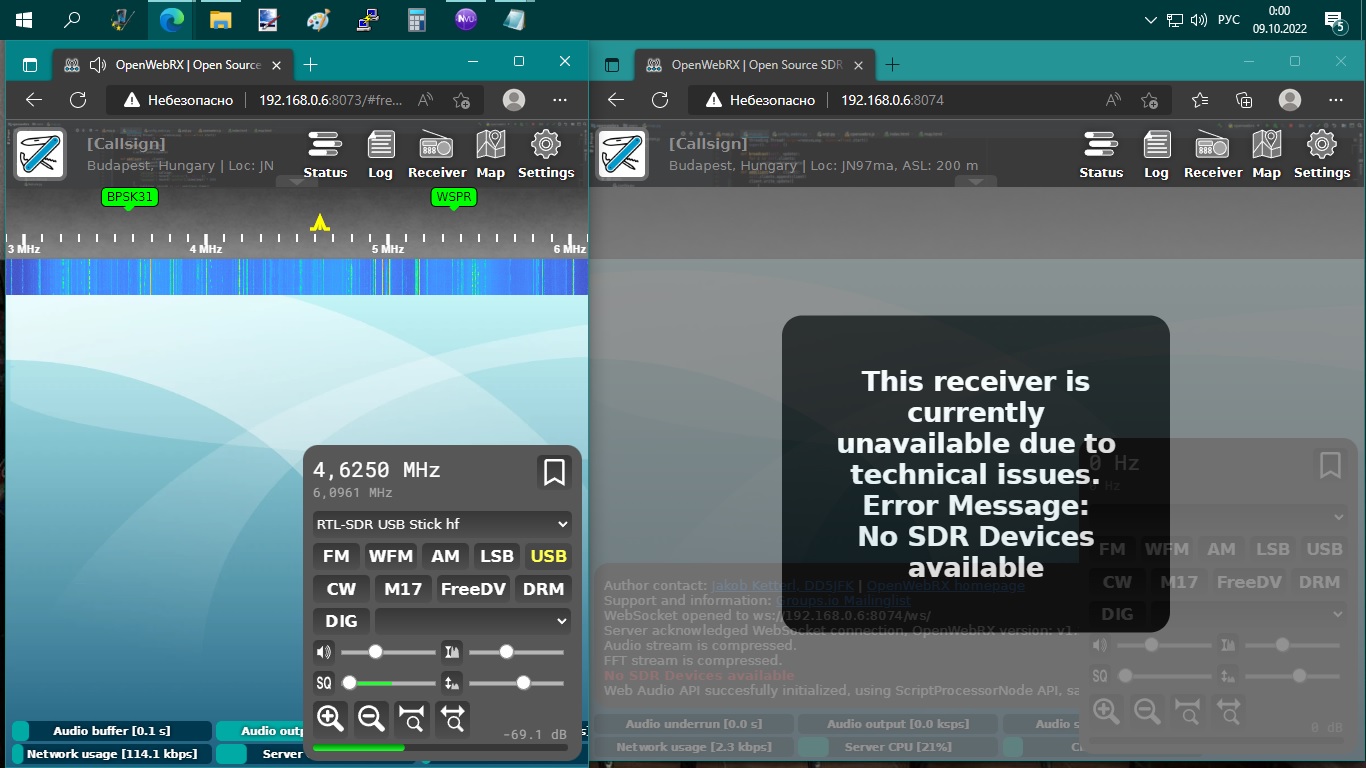Viewport: 1366px width, 768px height.
Task: Expand the header arrow below Budapest, Hungary | Loc: JN
Action: pyautogui.click(x=296, y=181)
